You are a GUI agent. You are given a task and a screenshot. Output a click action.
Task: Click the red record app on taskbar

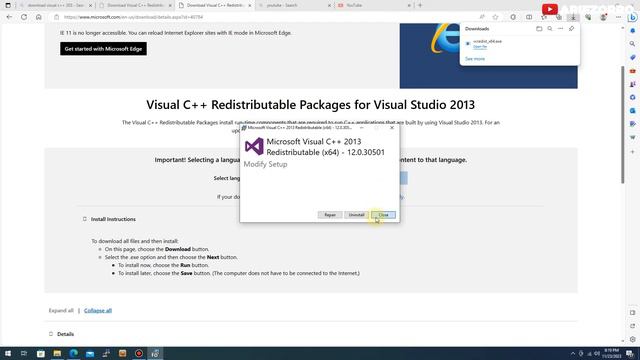click(x=139, y=353)
